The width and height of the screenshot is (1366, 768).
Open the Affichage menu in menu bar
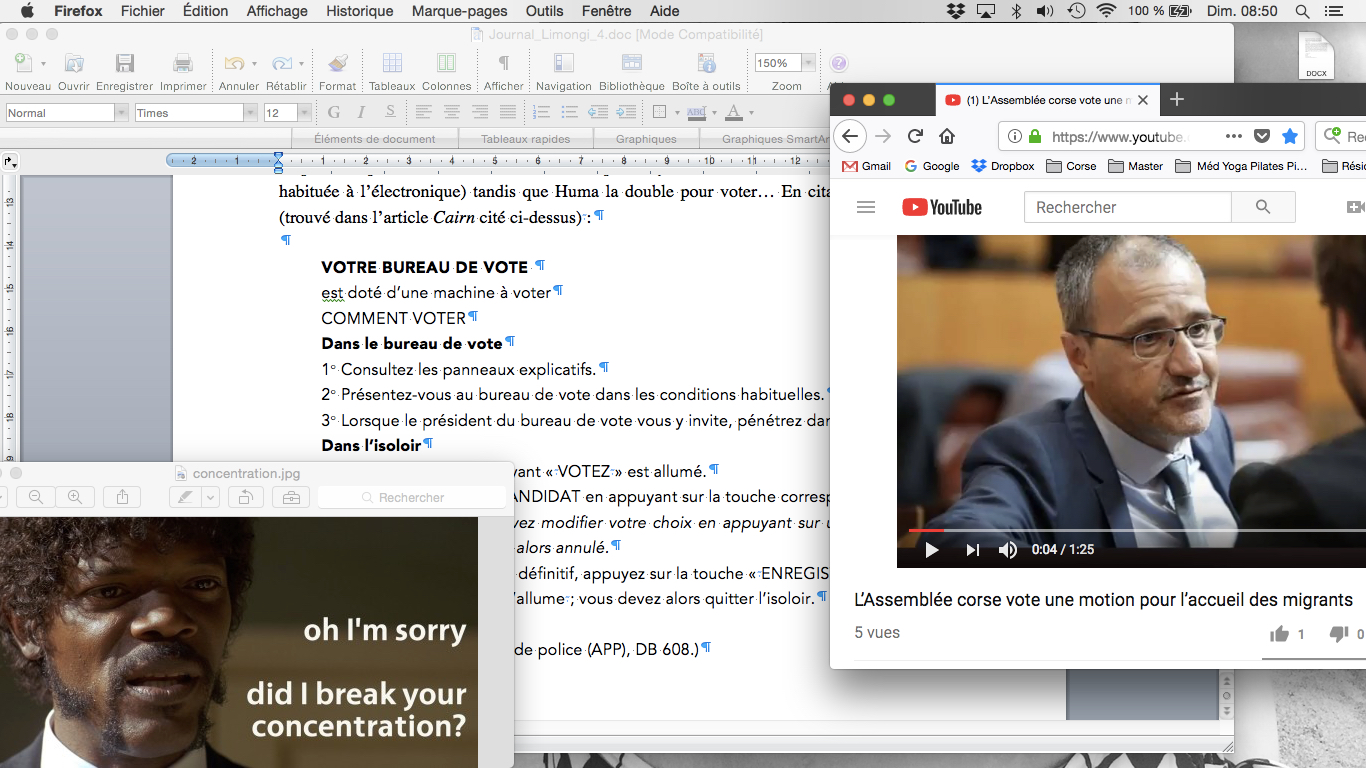(277, 11)
